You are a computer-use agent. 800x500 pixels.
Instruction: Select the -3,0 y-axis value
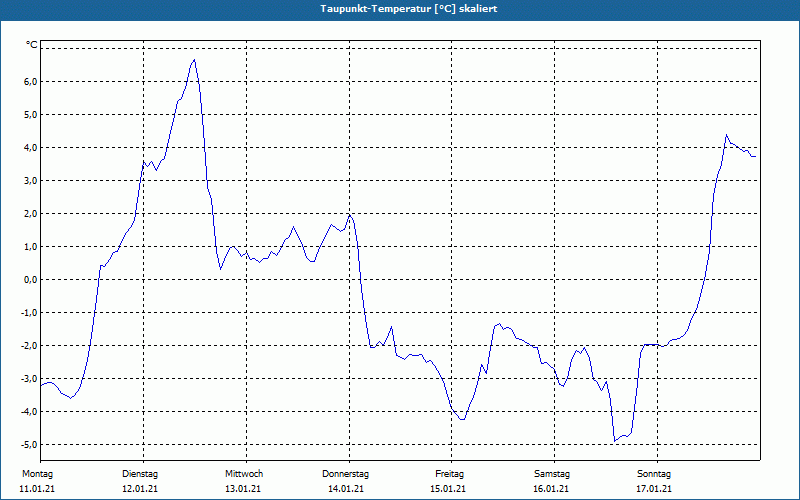tap(29, 379)
